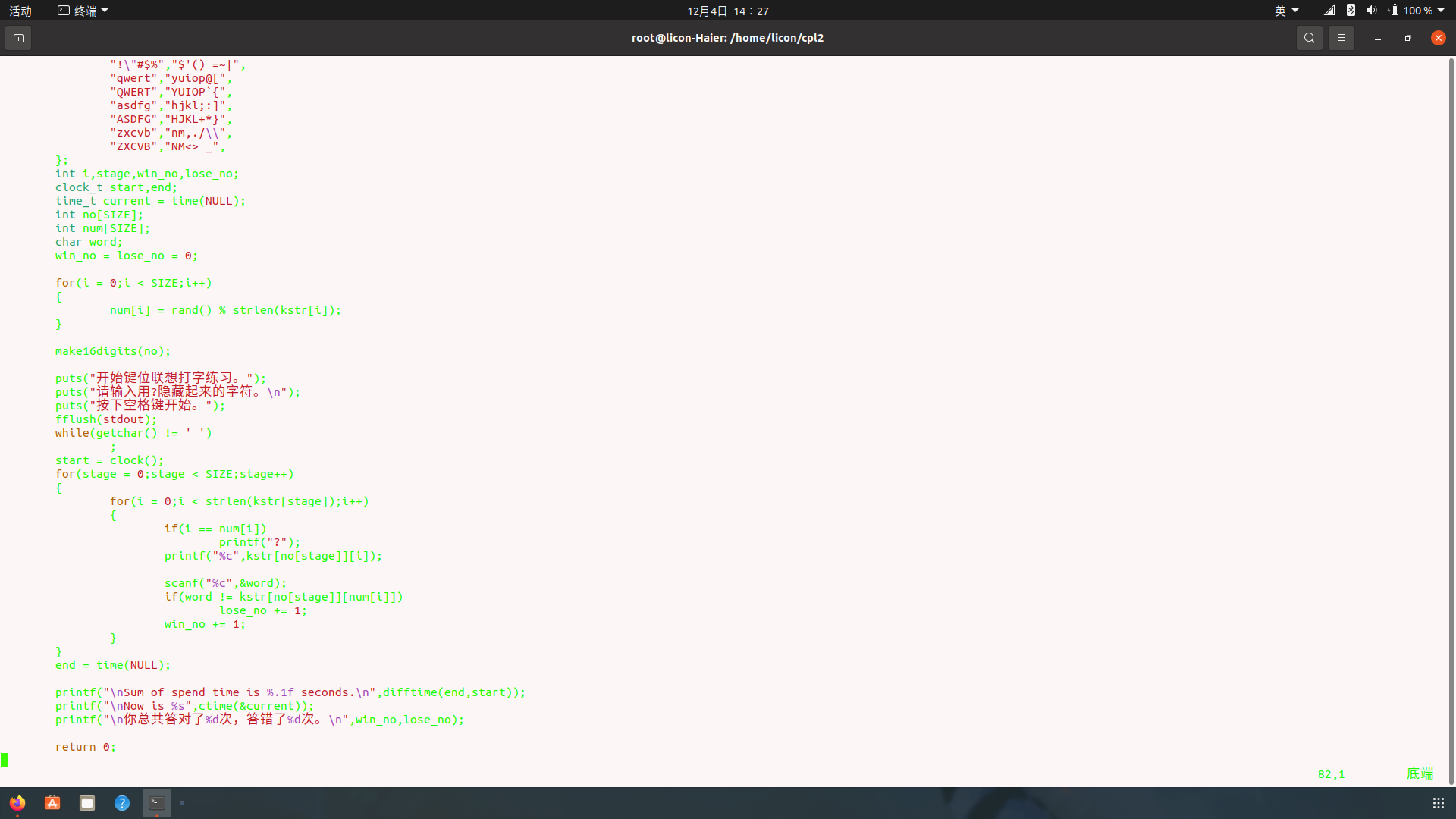The height and width of the screenshot is (819, 1456).
Task: Click the terminal vertical scrollbar
Action: (1451, 421)
